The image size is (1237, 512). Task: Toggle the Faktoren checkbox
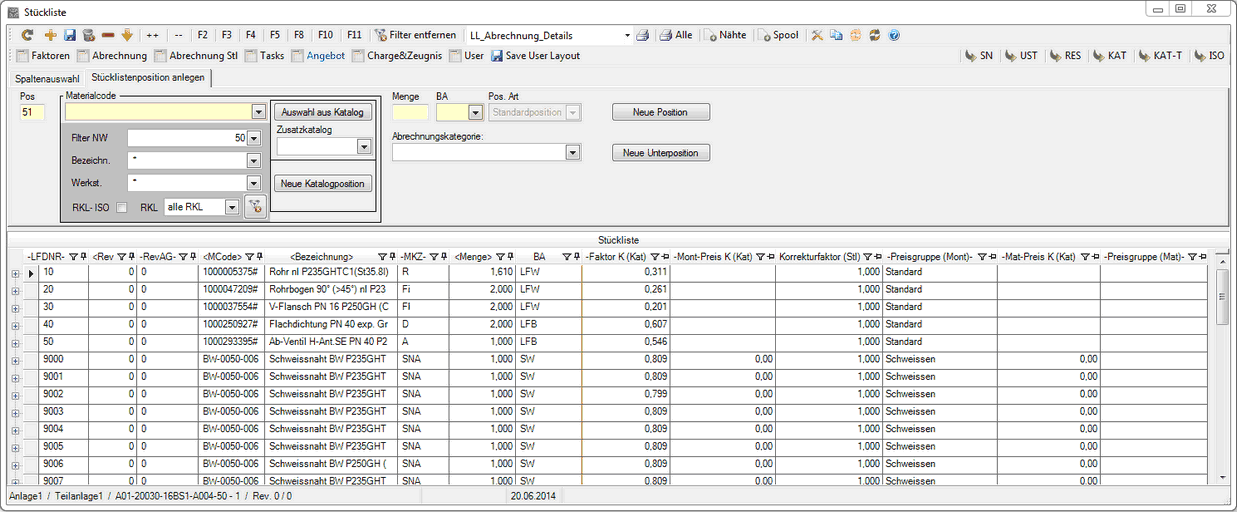[23, 56]
